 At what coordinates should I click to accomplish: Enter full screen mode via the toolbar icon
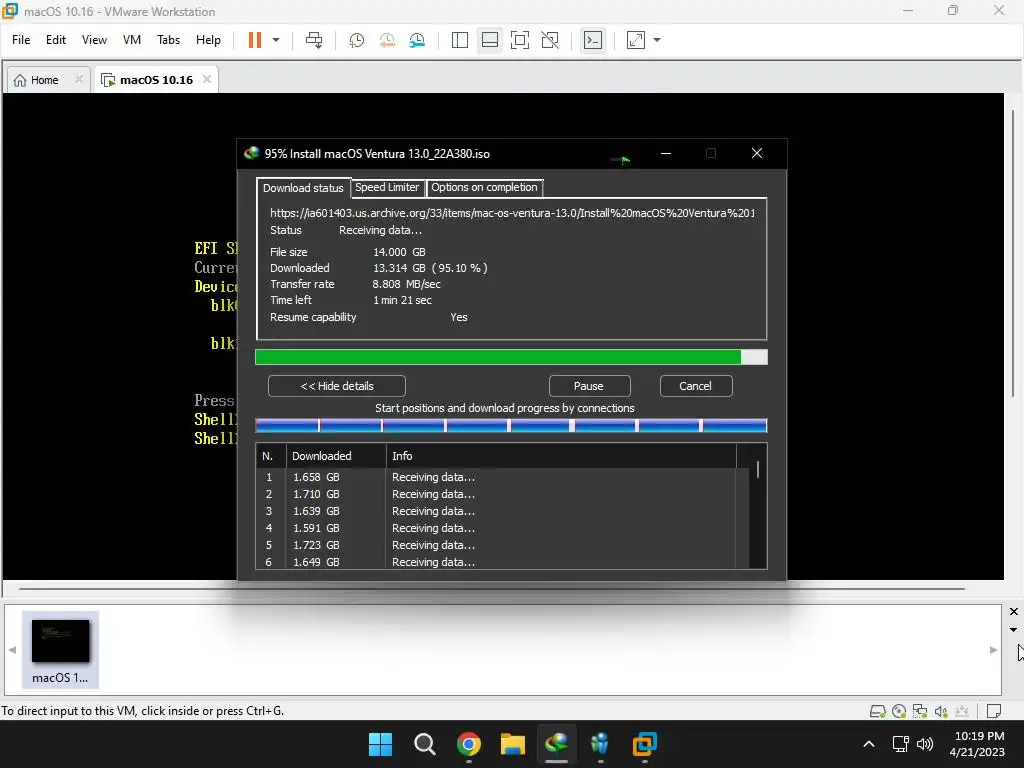click(520, 40)
